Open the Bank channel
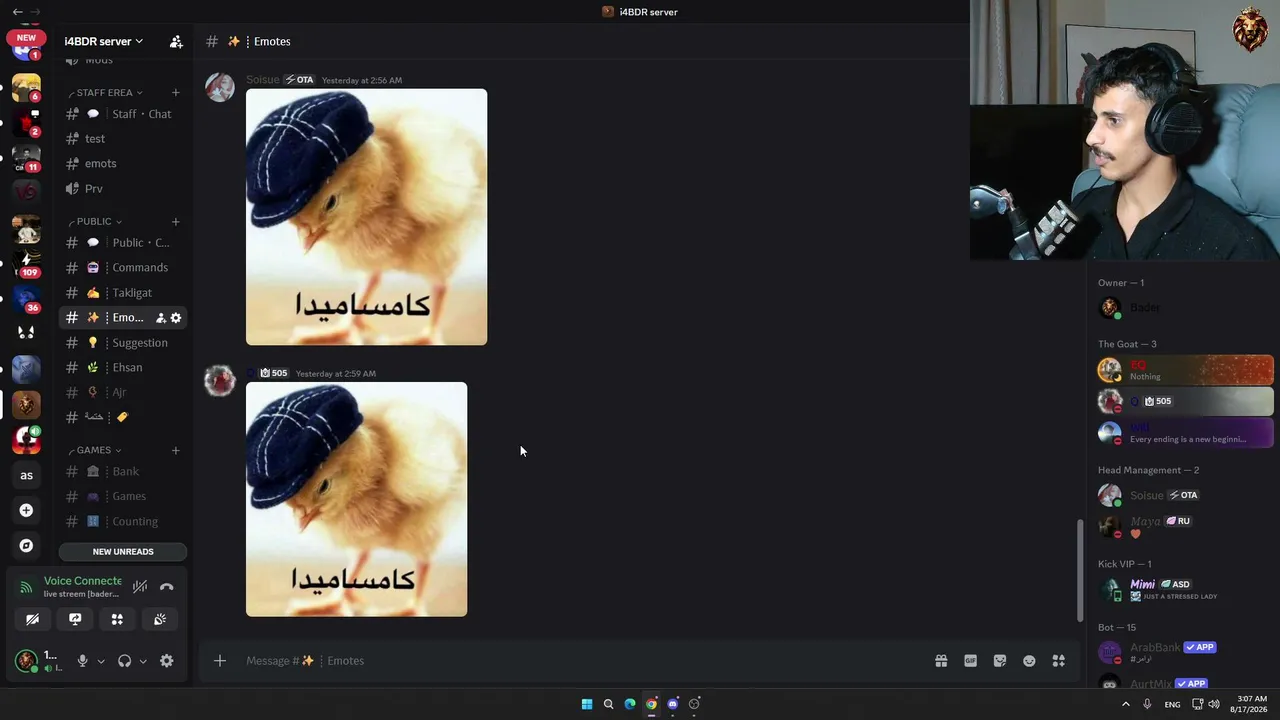The height and width of the screenshot is (720, 1280). pyautogui.click(x=123, y=472)
